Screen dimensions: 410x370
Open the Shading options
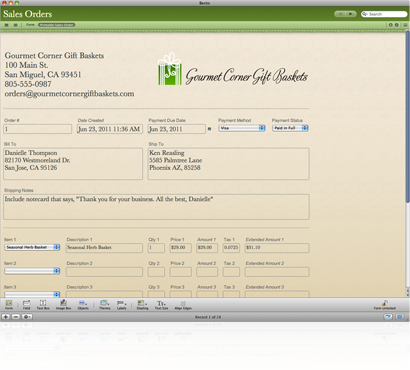coord(142,304)
